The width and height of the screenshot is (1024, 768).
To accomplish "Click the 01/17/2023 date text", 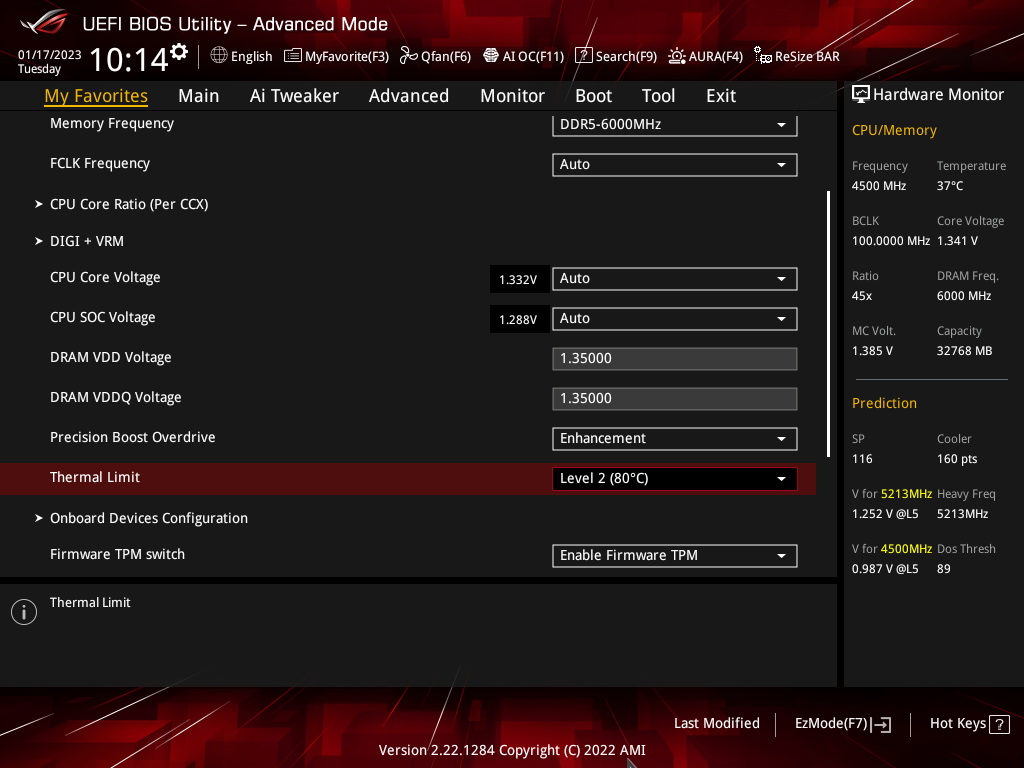I will tap(50, 55).
